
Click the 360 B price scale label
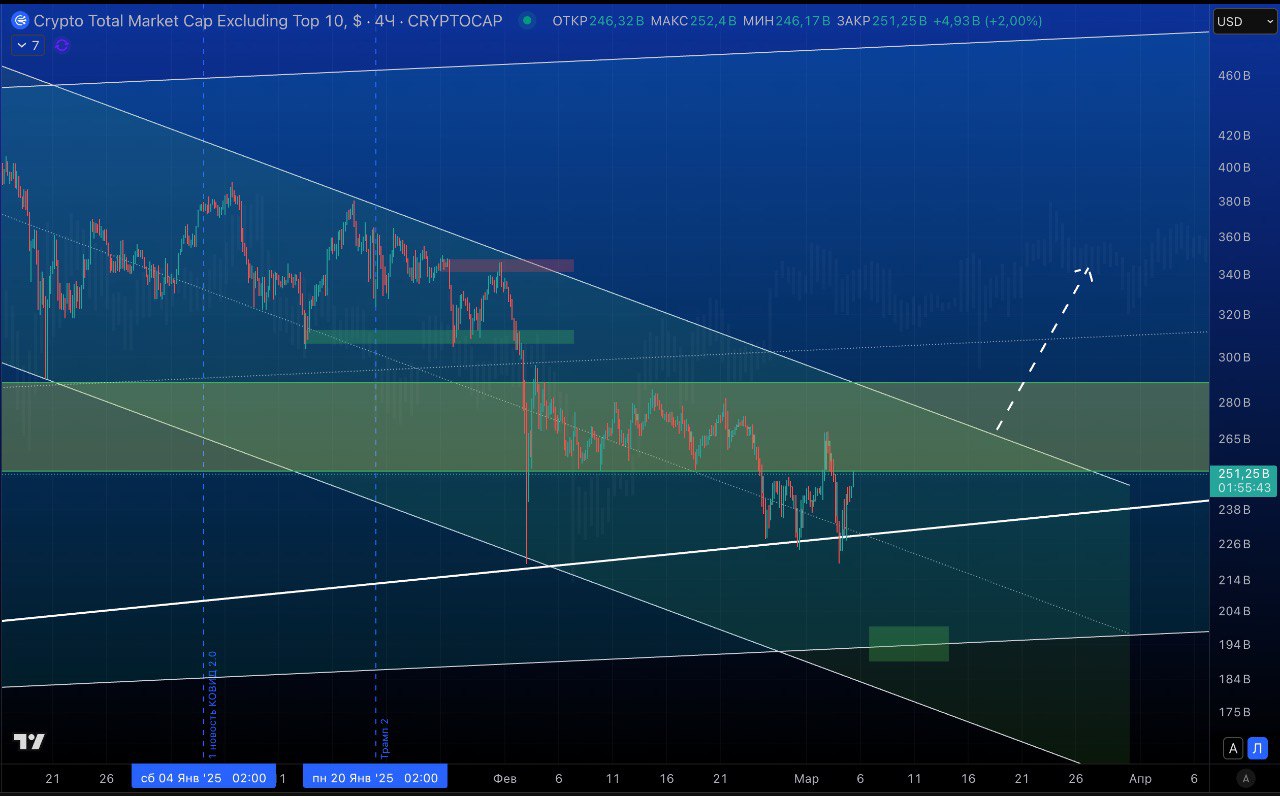click(x=1233, y=237)
